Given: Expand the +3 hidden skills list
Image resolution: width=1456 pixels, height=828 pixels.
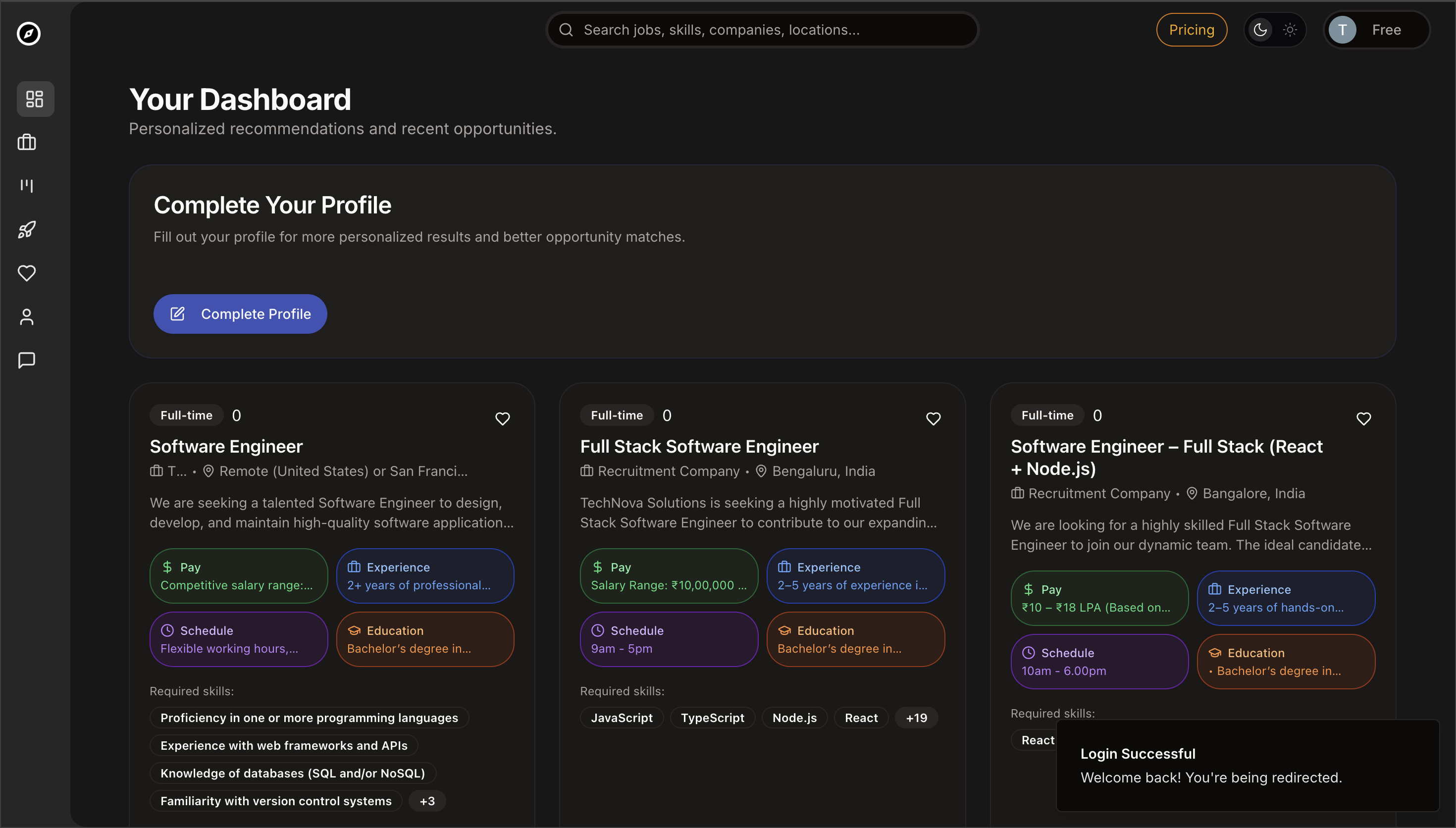Looking at the screenshot, I should point(427,800).
